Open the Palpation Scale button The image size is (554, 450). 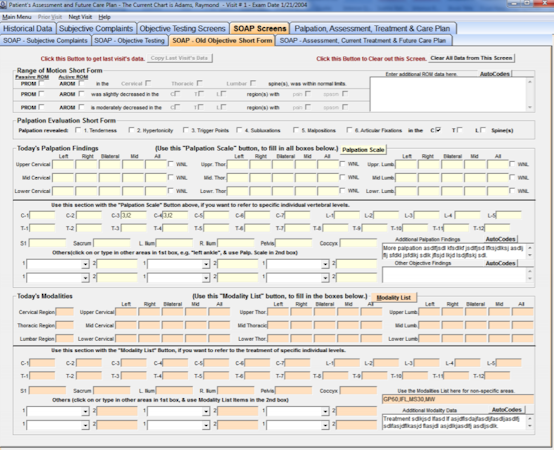click(363, 150)
